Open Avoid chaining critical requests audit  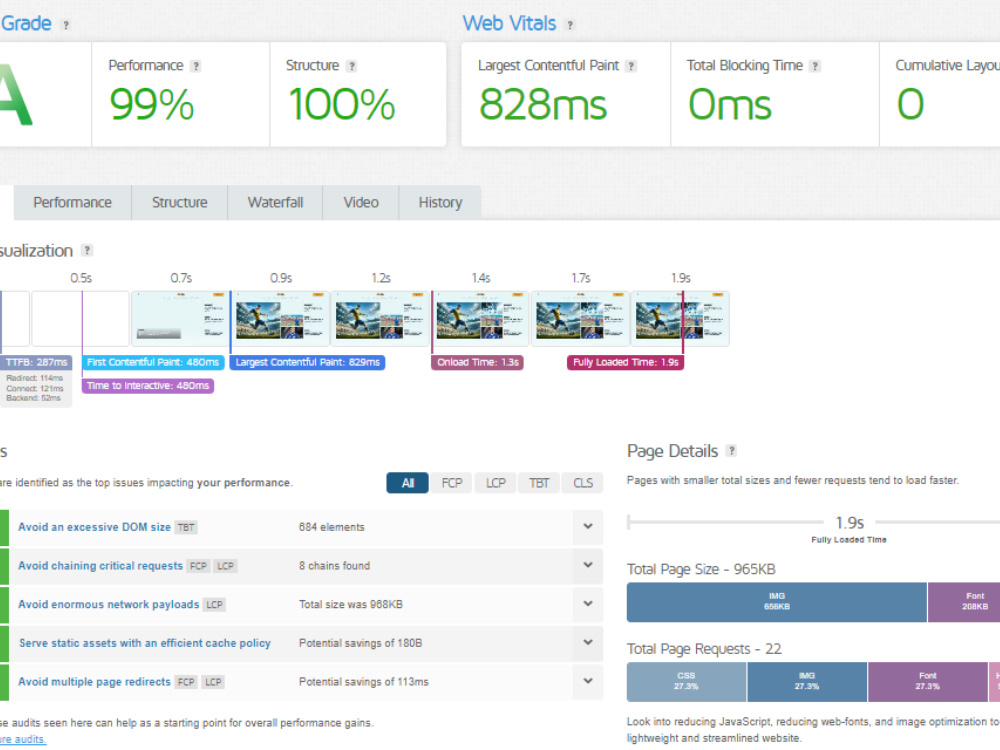click(100, 566)
